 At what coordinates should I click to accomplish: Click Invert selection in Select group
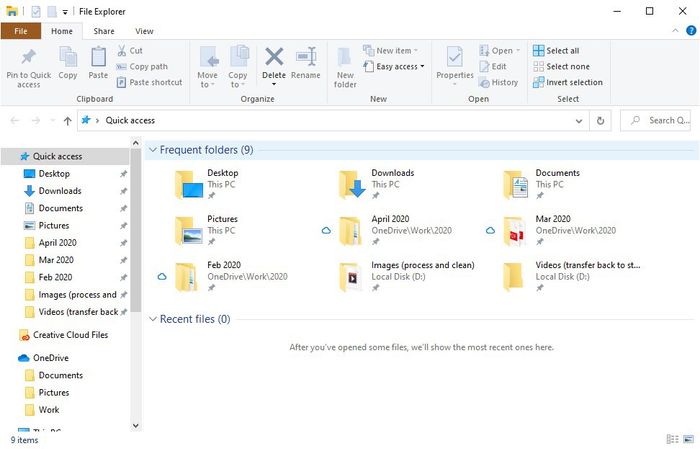[568, 82]
